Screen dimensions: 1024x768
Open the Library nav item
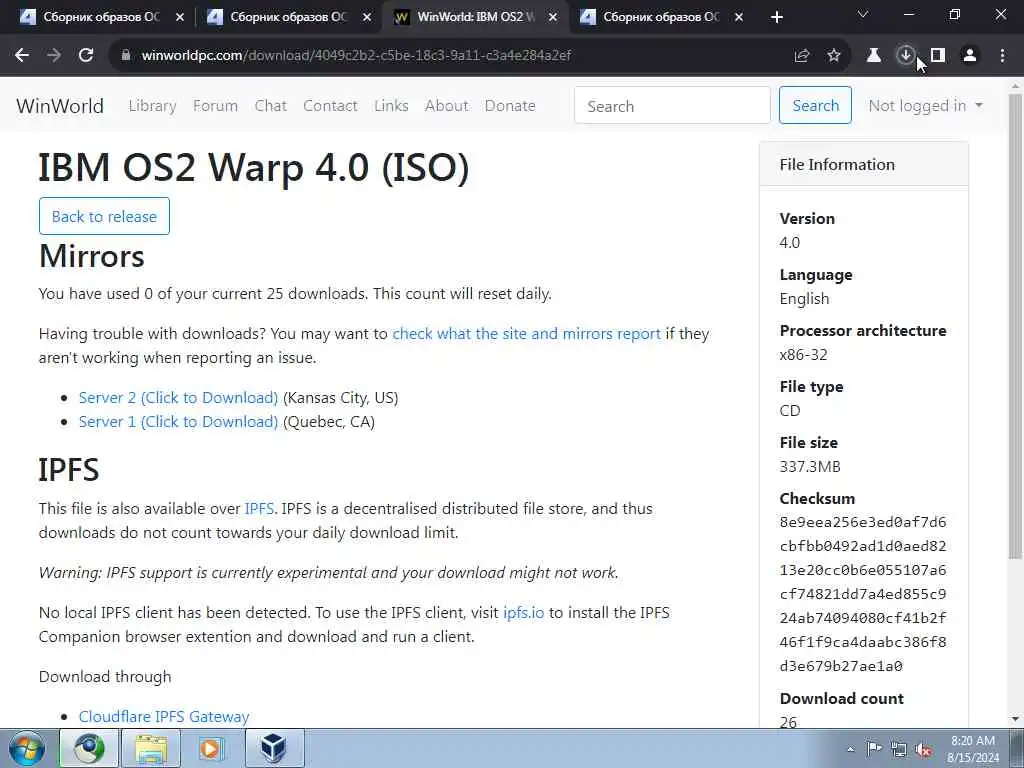pos(152,106)
